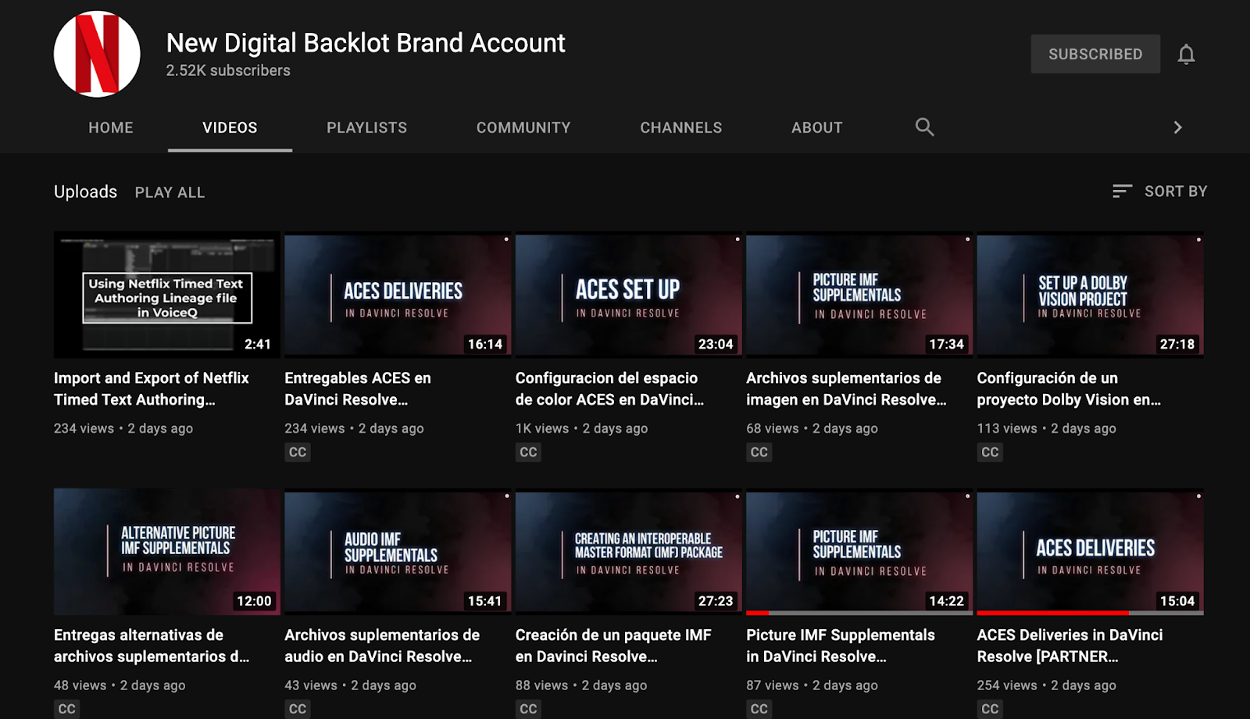Open the Creating an Interoperable Master Format thumbnail
The image size is (1250, 720).
[628, 552]
